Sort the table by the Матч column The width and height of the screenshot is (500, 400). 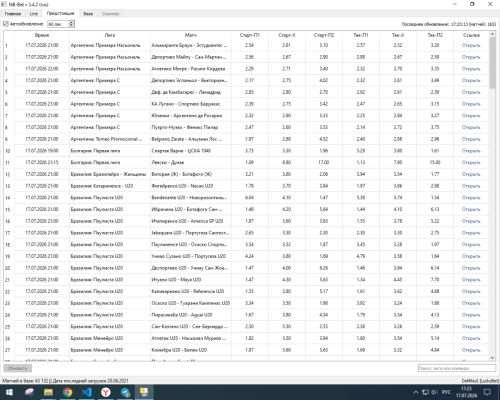click(x=191, y=35)
